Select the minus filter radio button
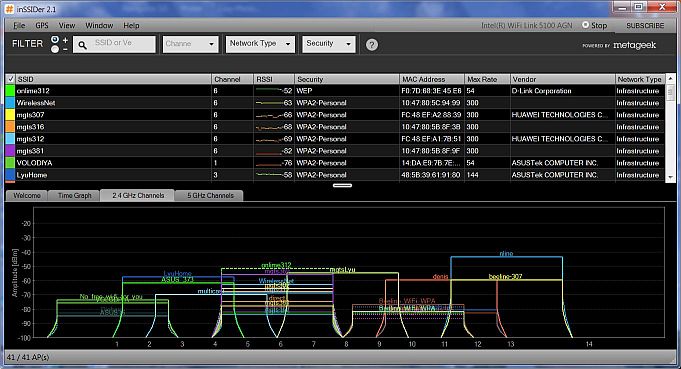 pyautogui.click(x=55, y=49)
